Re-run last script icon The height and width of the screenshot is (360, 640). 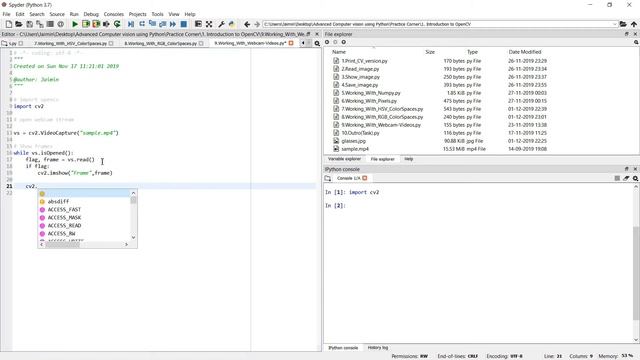(x=117, y=24)
